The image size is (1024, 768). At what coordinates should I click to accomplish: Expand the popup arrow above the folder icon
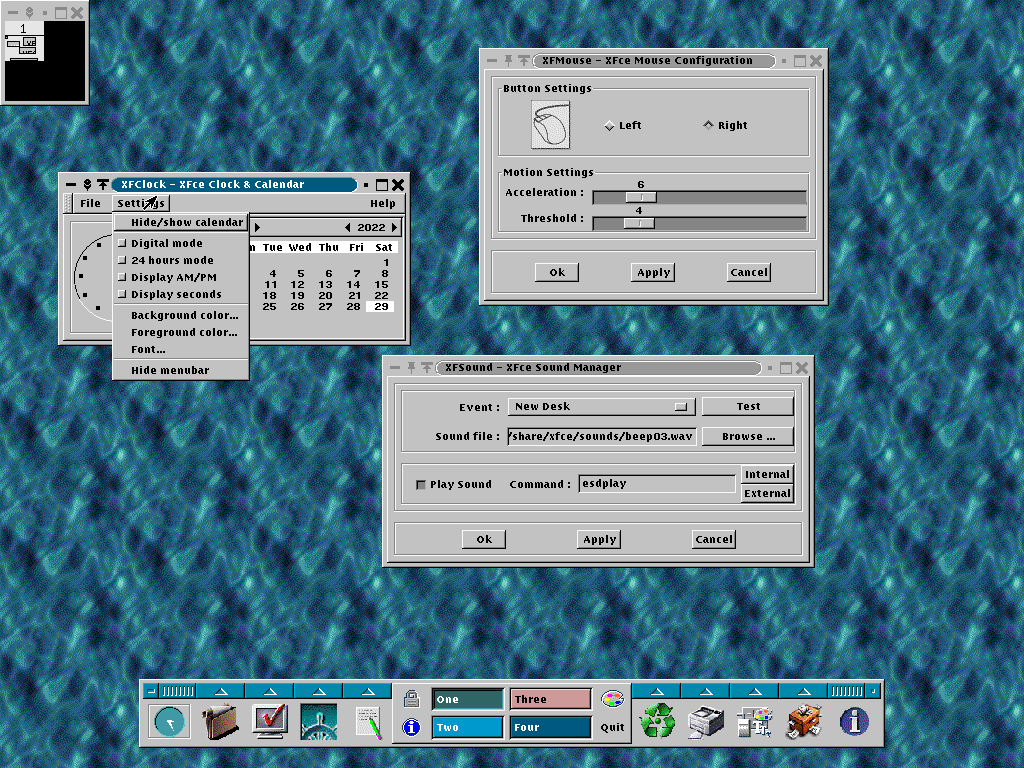221,690
